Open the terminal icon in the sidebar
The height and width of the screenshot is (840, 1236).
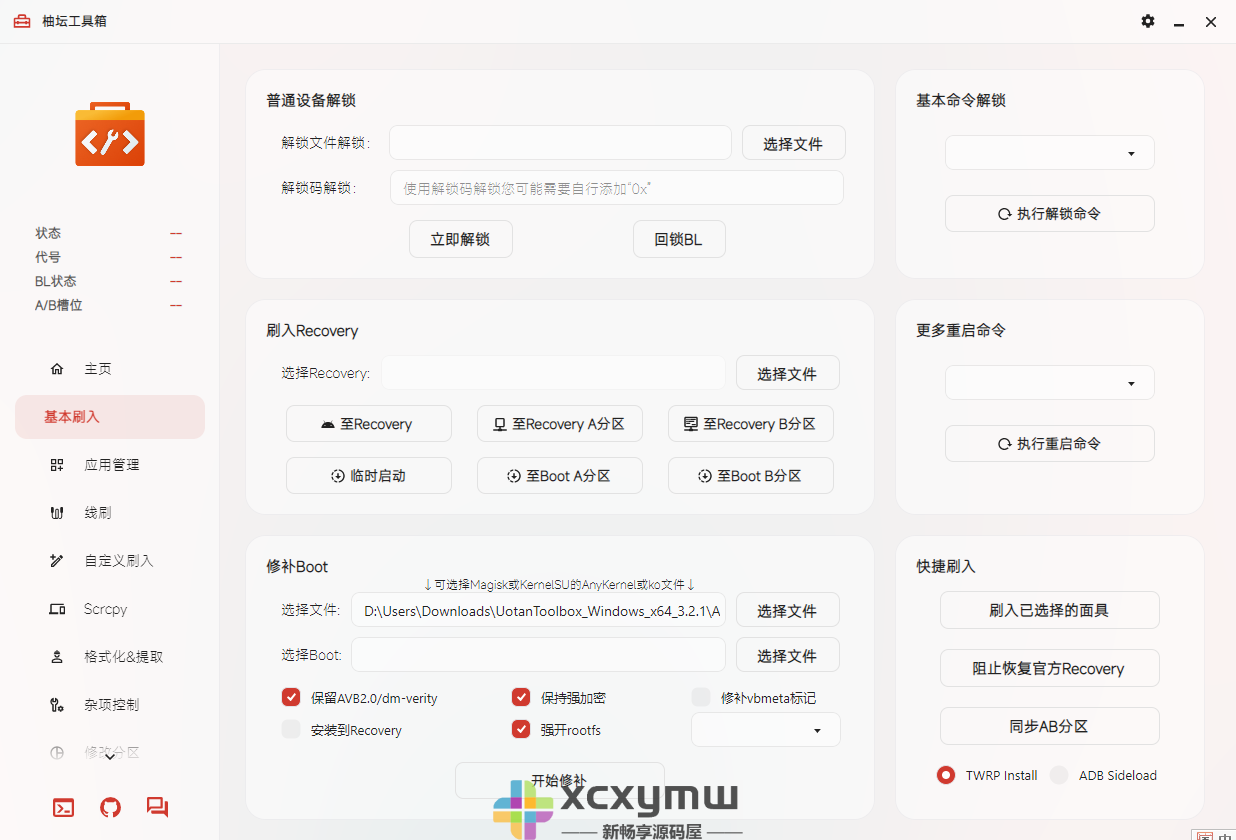coord(63,807)
